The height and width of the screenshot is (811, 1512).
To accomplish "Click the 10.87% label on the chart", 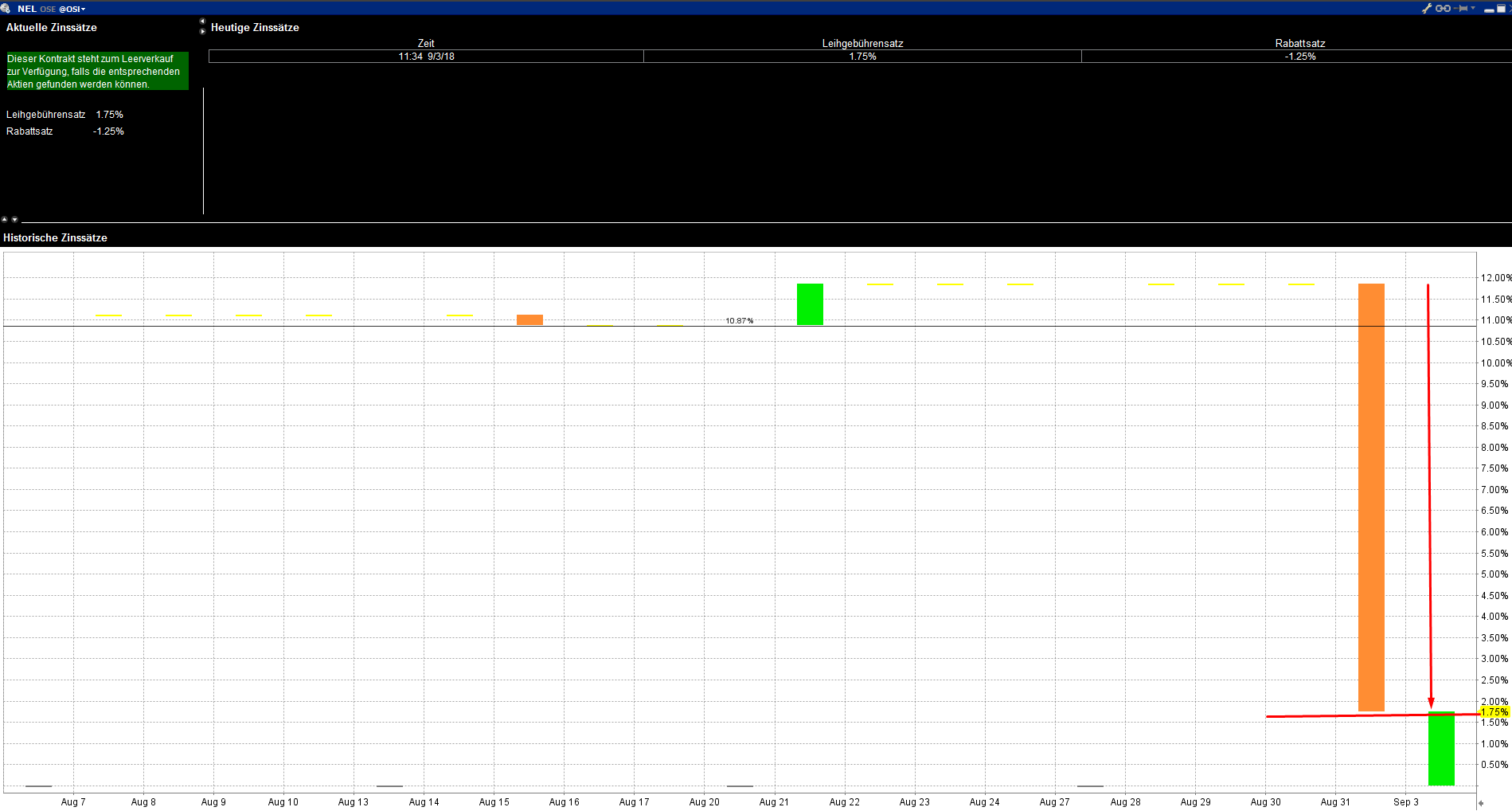I will [x=739, y=321].
